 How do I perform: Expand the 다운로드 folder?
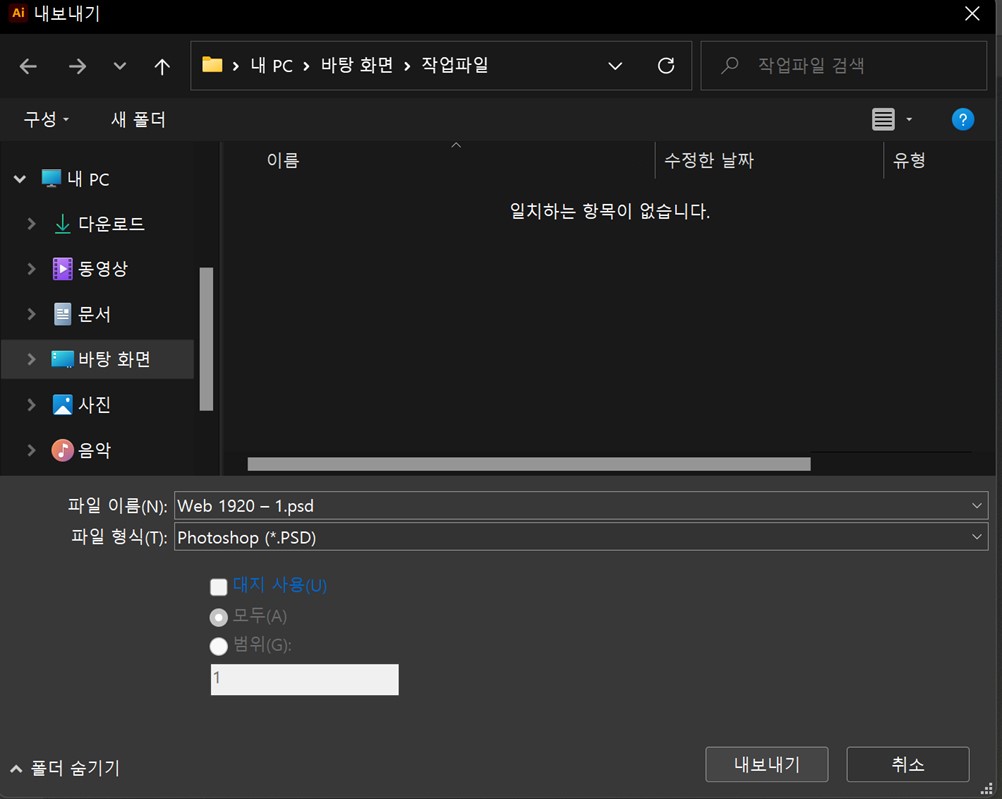(31, 224)
